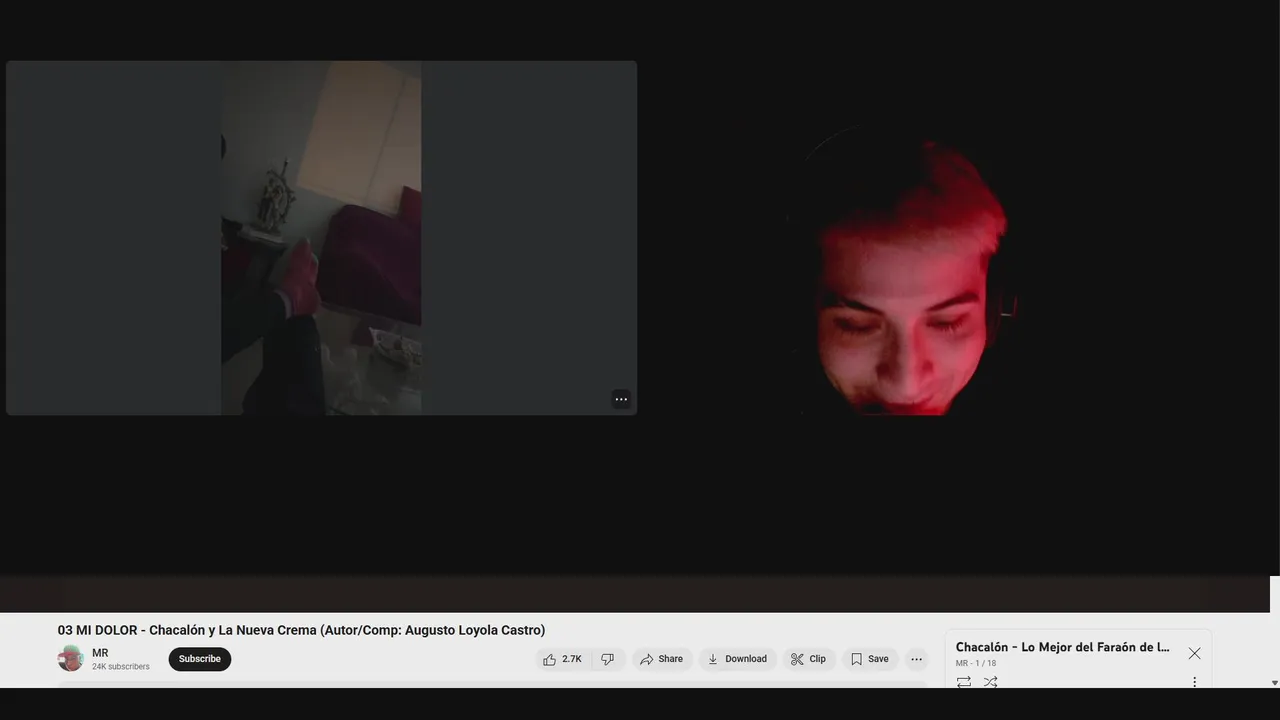
Task: Like the video with 2.7K likes
Action: 561,659
